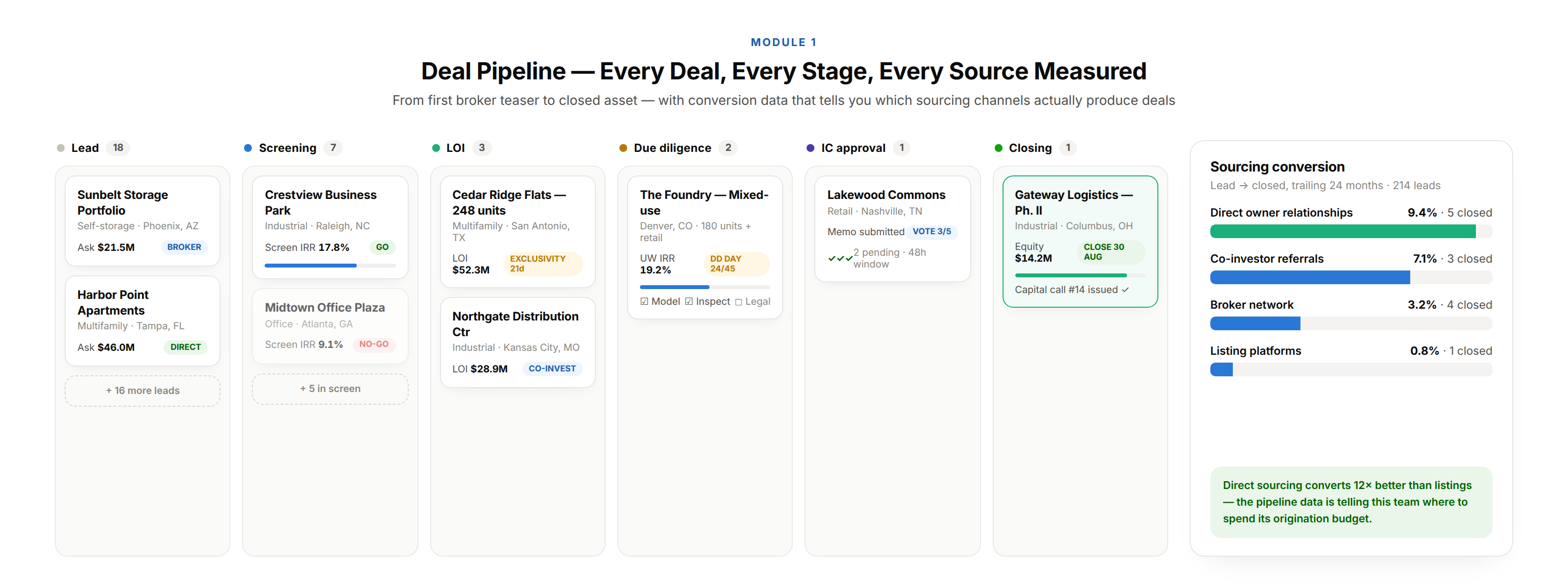Click the Memo submitted text
The height and width of the screenshot is (588, 1568).
865,232
